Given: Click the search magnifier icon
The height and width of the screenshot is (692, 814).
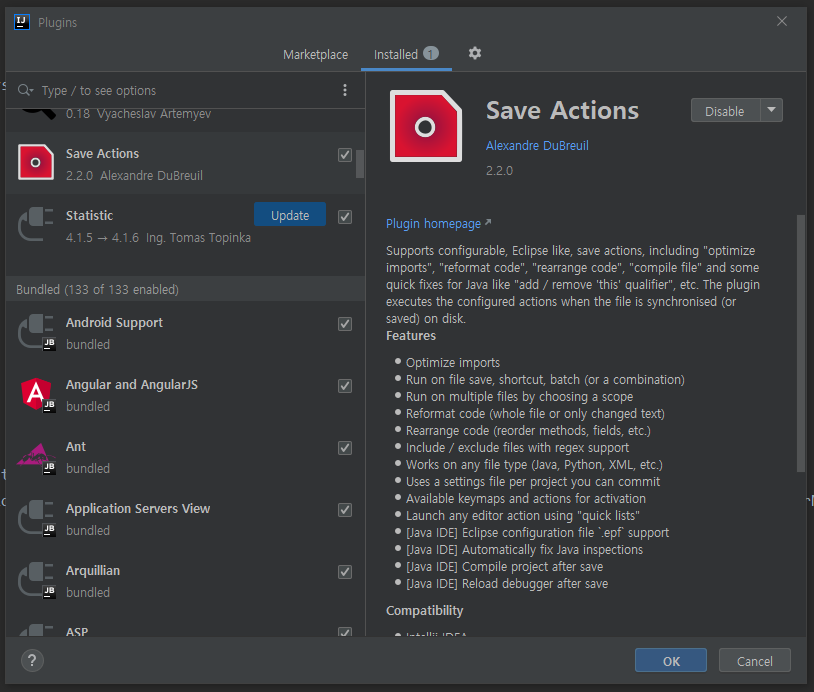Looking at the screenshot, I should point(24,90).
